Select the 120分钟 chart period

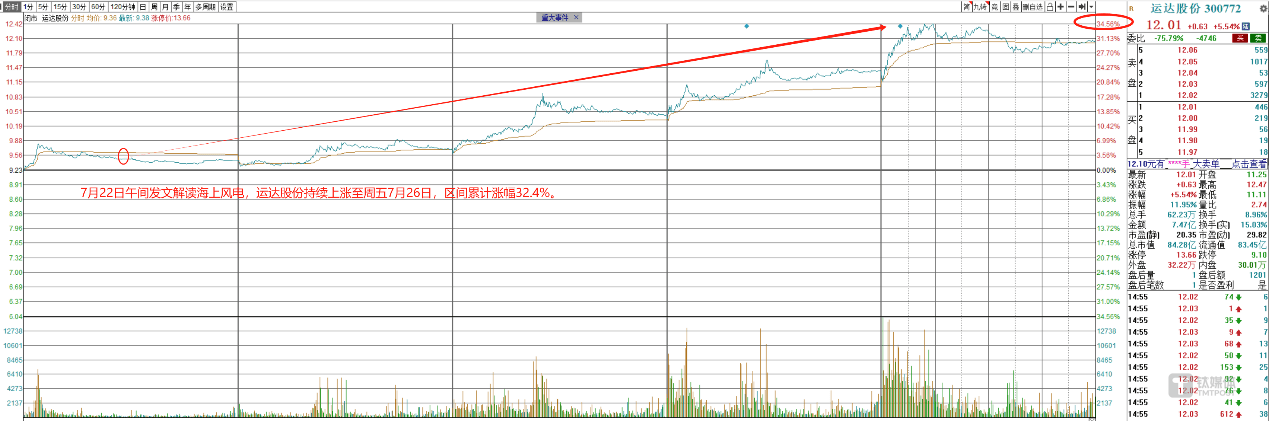[123, 6]
